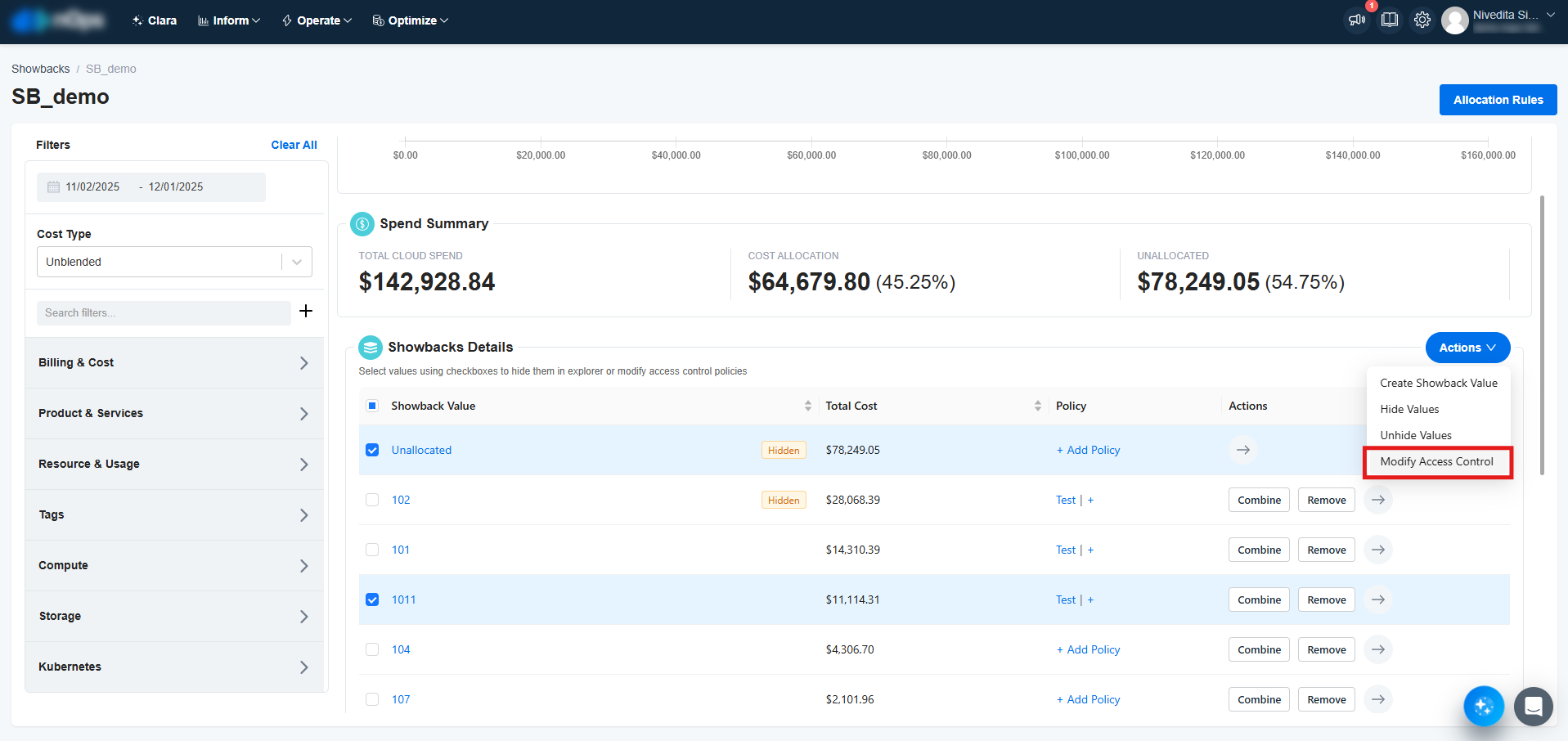Click the Search filters input field
Screen dimensions: 1568x741
point(164,312)
